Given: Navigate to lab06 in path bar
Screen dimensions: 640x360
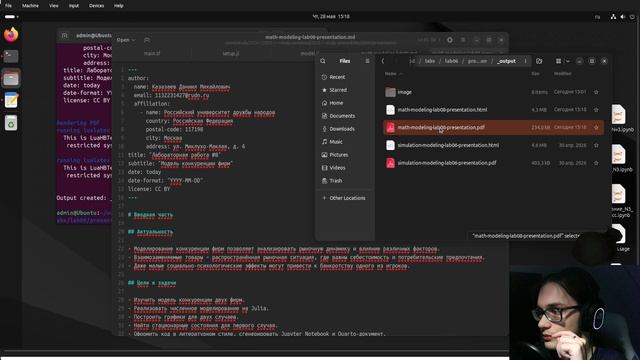Looking at the screenshot, I should click(451, 61).
